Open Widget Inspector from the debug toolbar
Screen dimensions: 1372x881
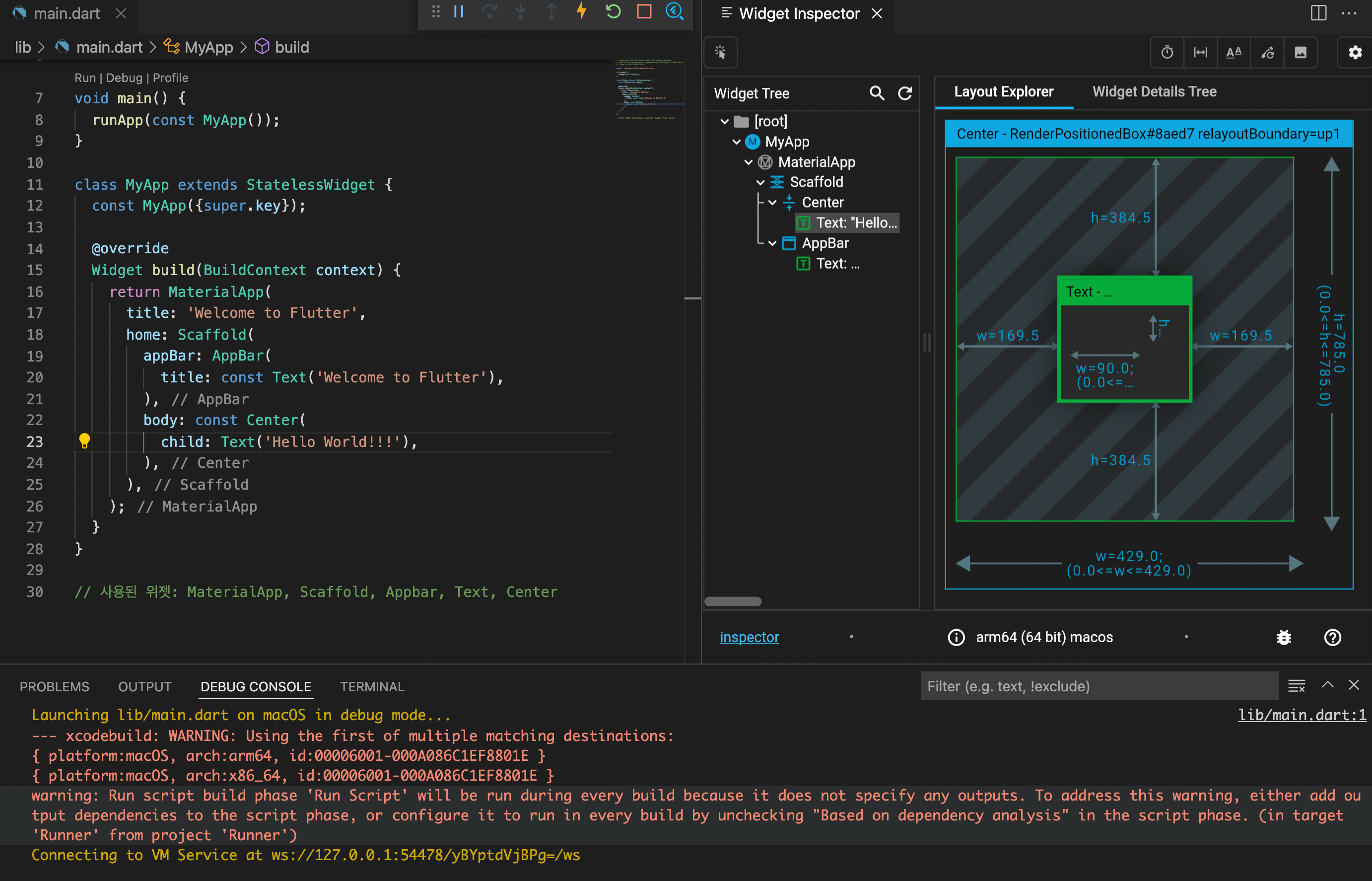(675, 11)
